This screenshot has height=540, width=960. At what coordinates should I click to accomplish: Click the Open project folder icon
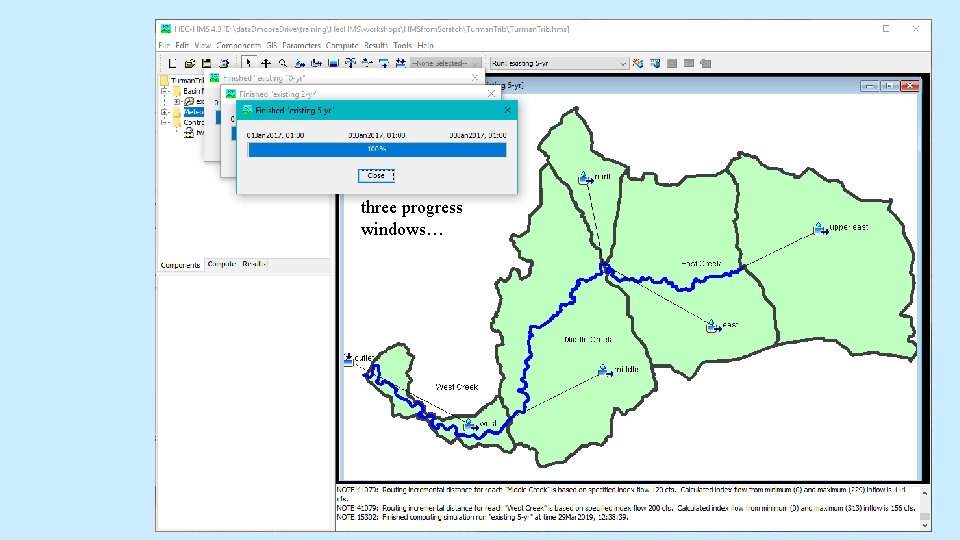tap(190, 63)
